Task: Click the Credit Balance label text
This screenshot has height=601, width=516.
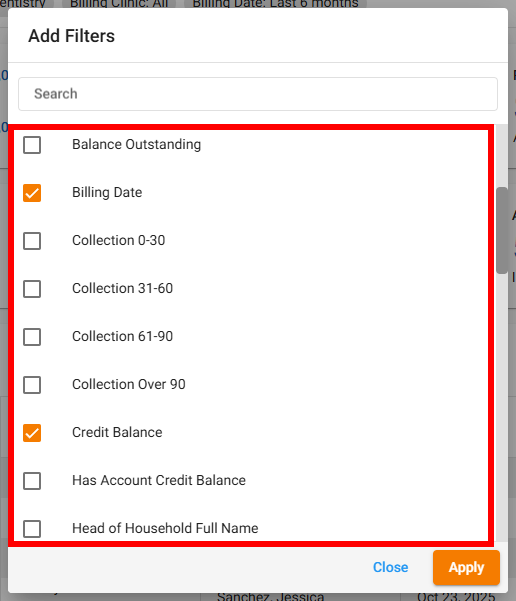Action: [x=117, y=432]
